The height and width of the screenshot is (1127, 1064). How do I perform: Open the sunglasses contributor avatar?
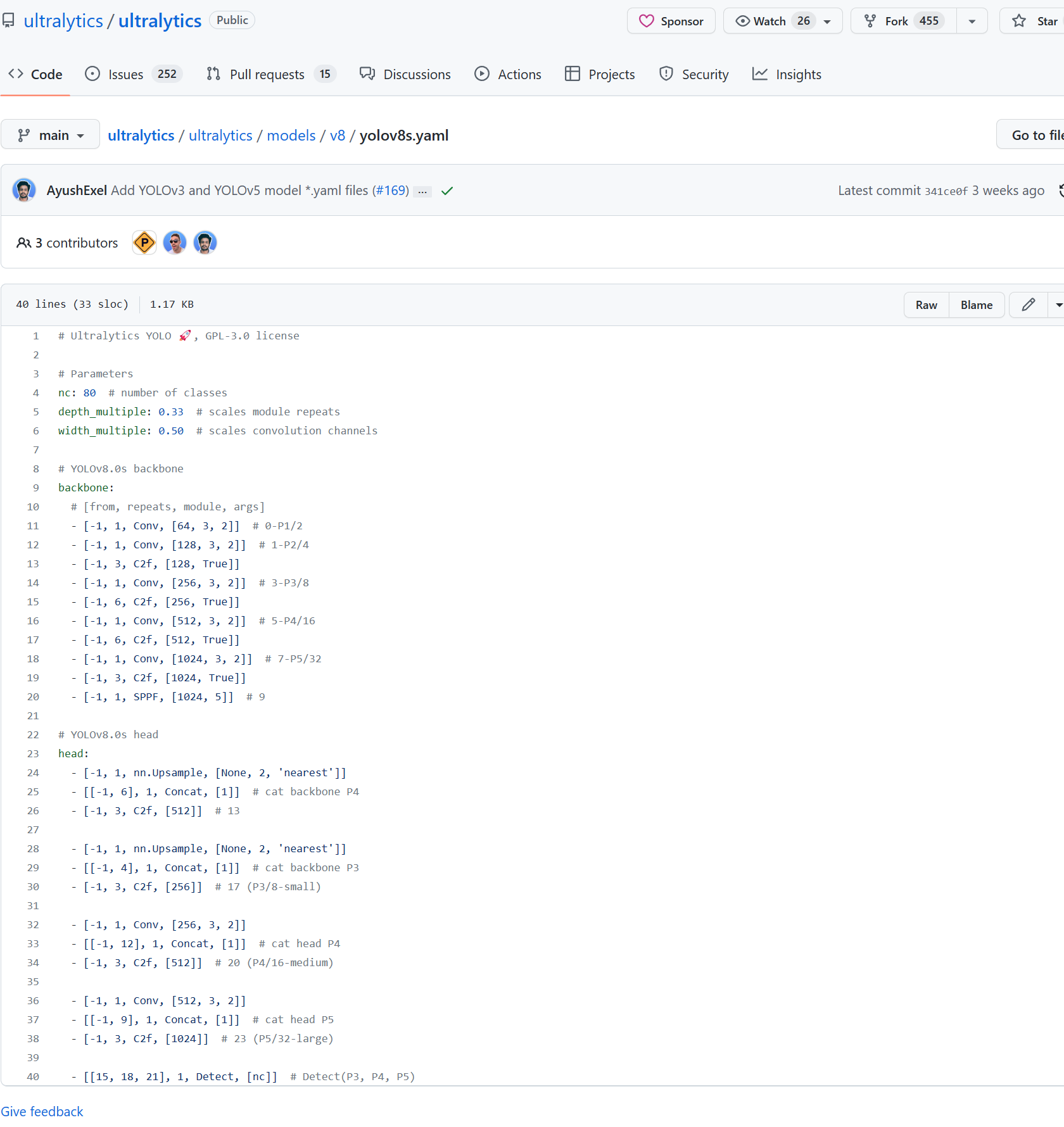(175, 242)
